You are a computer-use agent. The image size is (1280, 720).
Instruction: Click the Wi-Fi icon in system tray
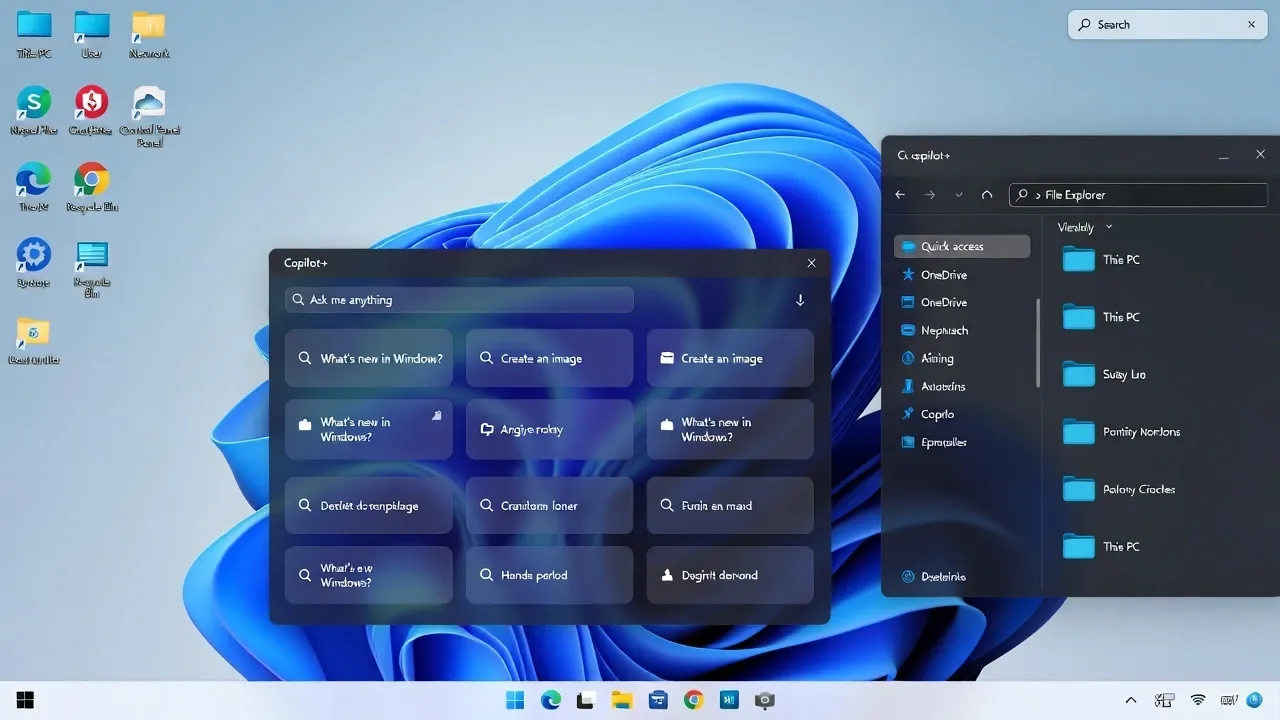coord(1198,700)
